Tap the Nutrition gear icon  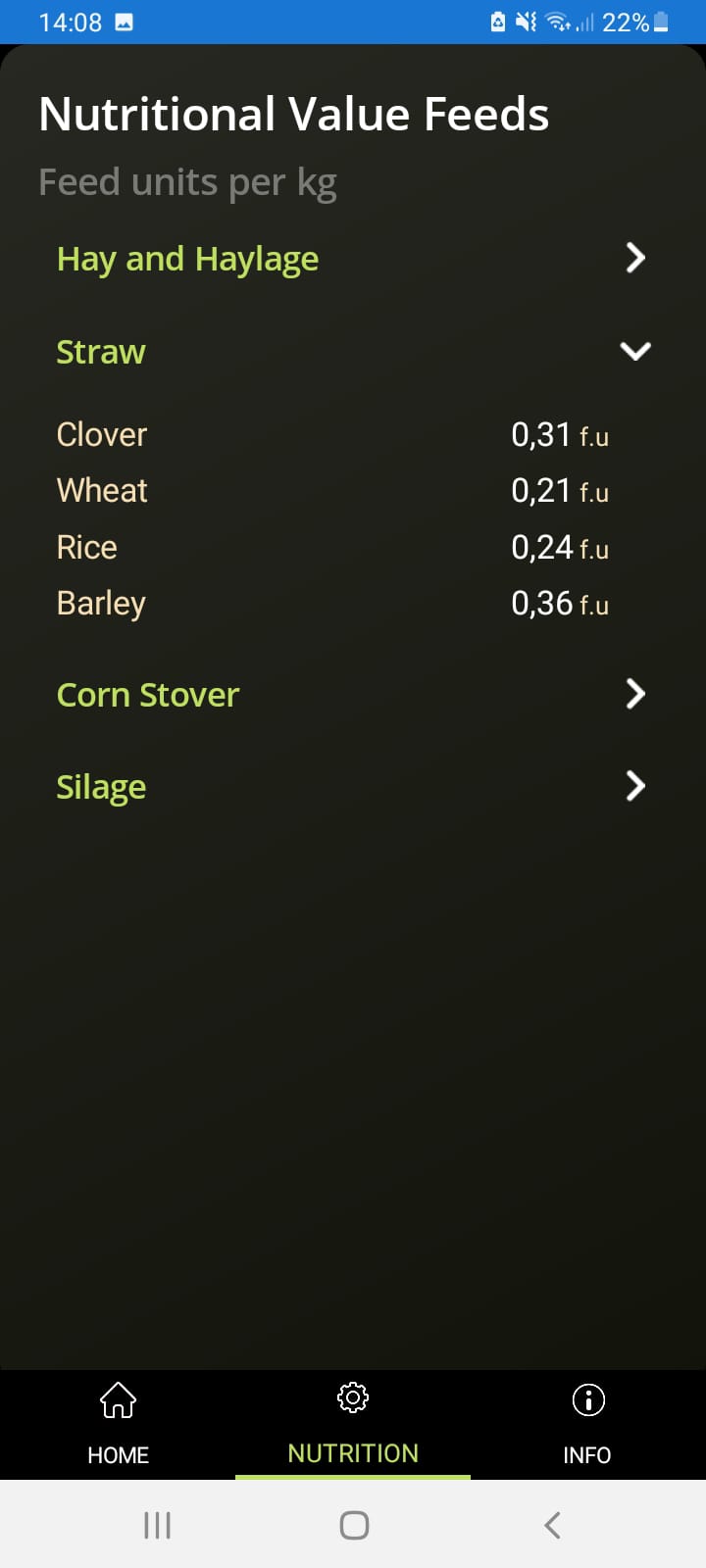(353, 1397)
